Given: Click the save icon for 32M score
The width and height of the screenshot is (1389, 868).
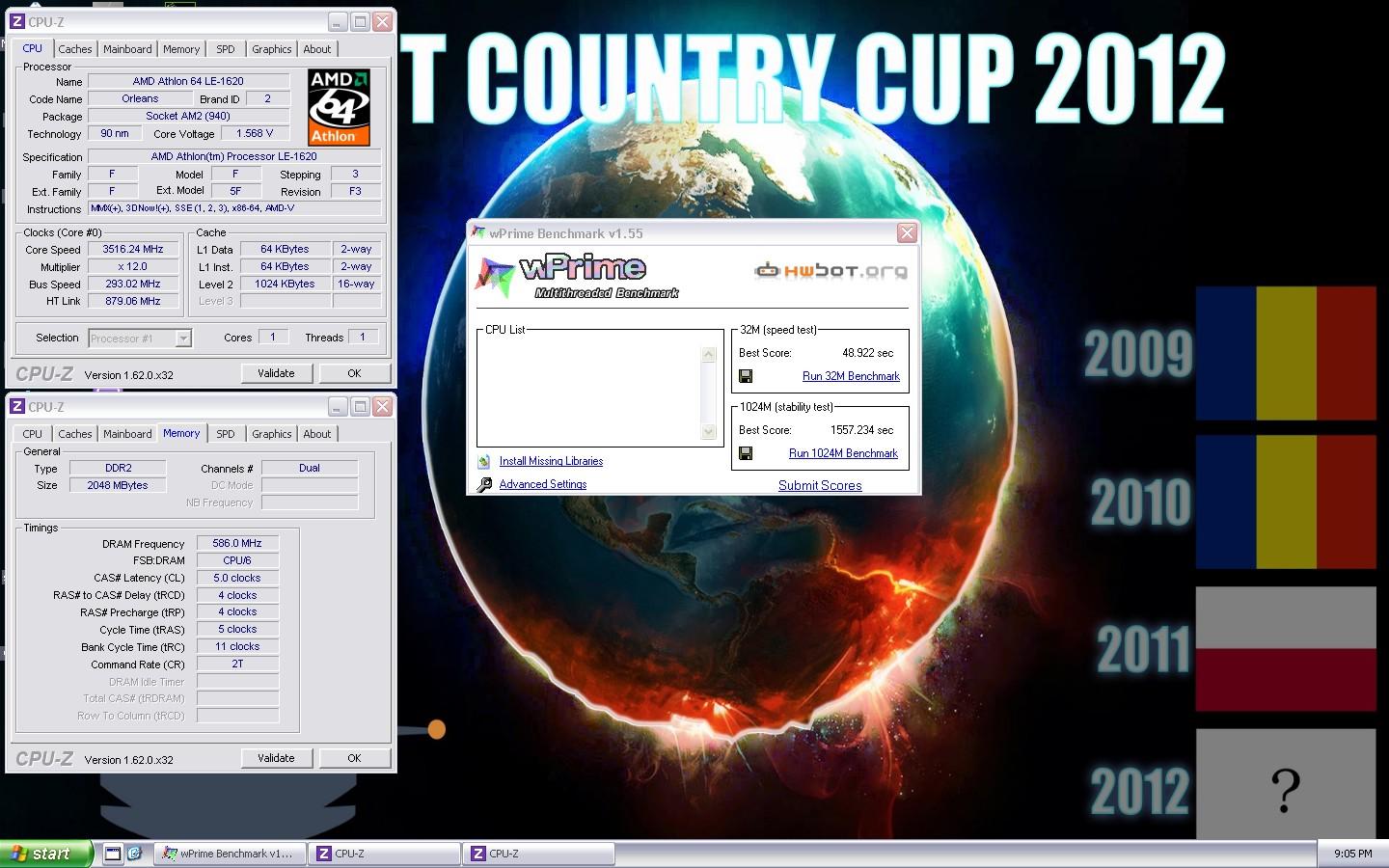Looking at the screenshot, I should point(746,376).
